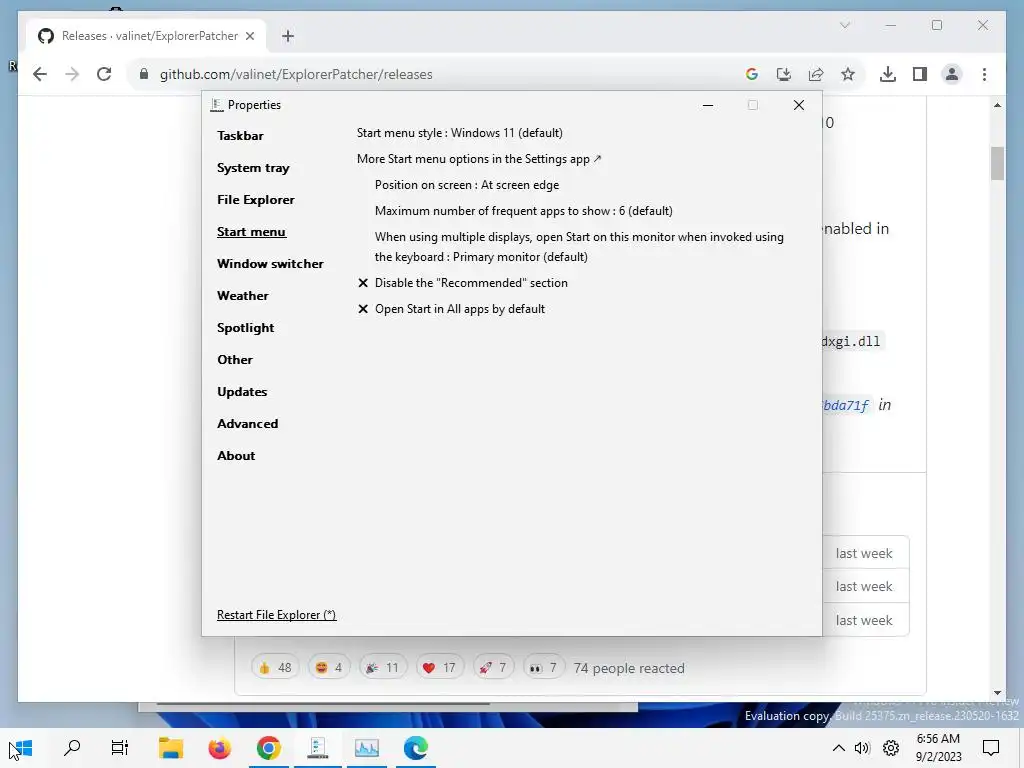Image resolution: width=1024 pixels, height=768 pixels.
Task: Open the Chrome three-dot menu
Action: [x=984, y=74]
